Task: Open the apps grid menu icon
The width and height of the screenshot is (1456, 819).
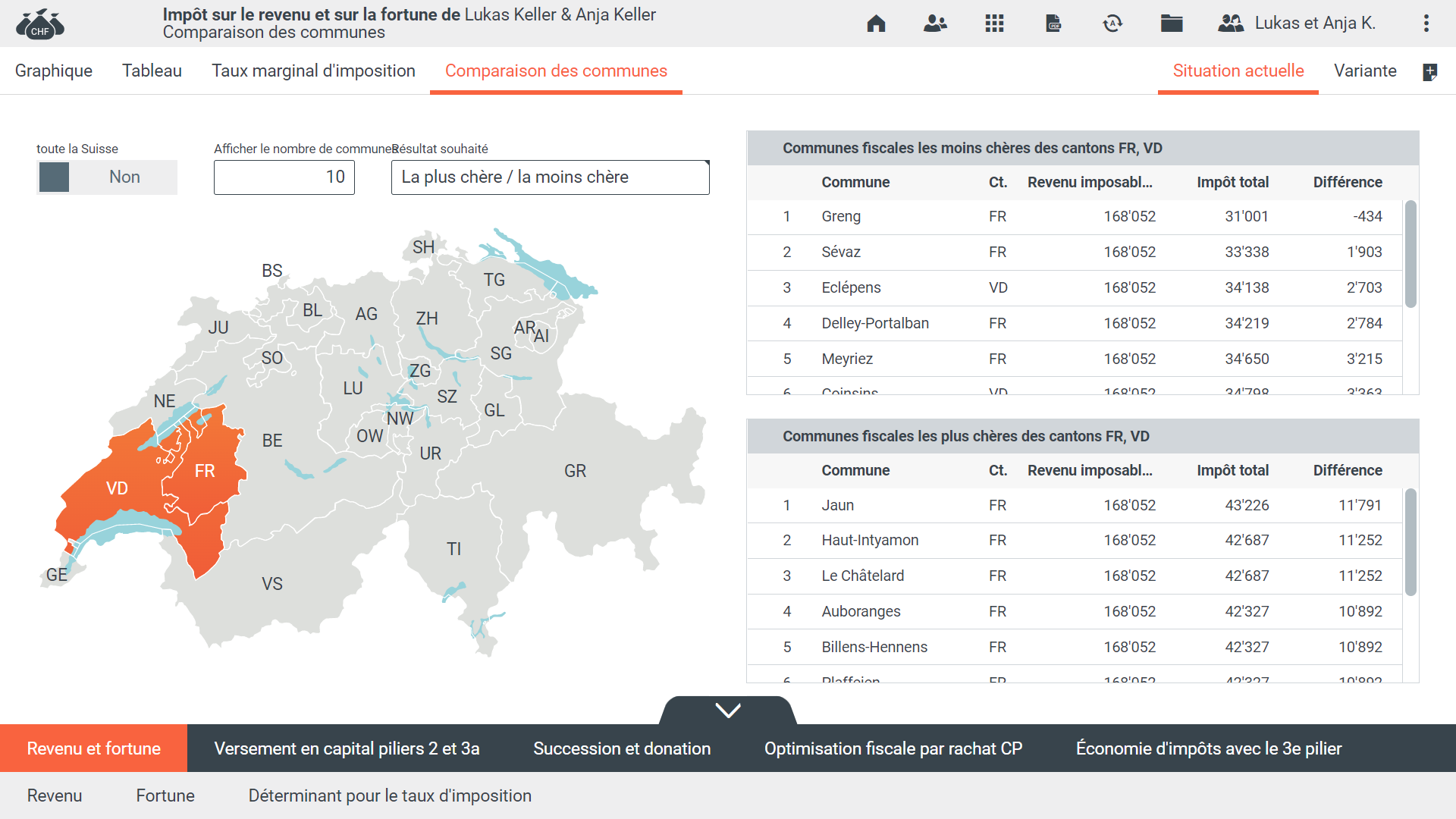Action: point(994,24)
